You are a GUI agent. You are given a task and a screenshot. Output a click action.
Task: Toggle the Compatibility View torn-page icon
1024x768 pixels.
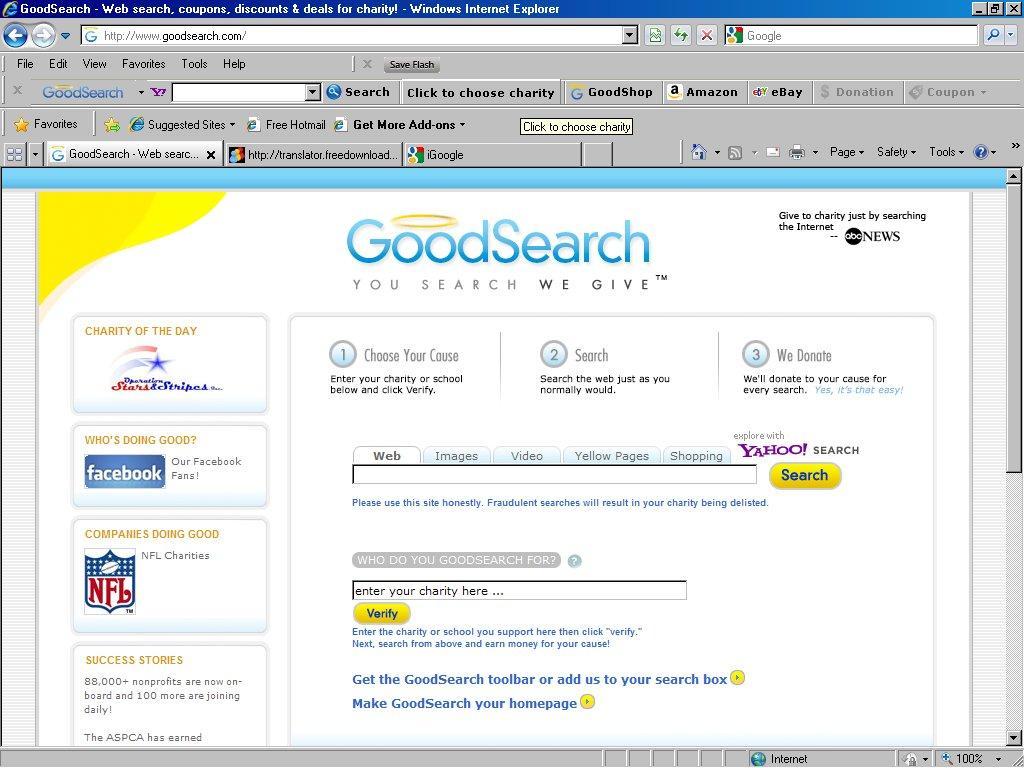[x=654, y=36]
